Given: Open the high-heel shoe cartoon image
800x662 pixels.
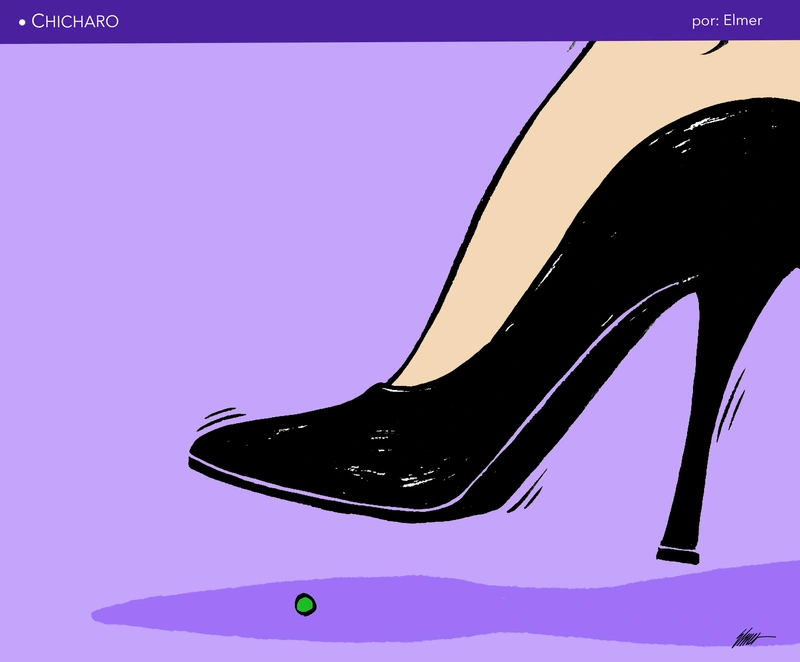Looking at the screenshot, I should 400,352.
